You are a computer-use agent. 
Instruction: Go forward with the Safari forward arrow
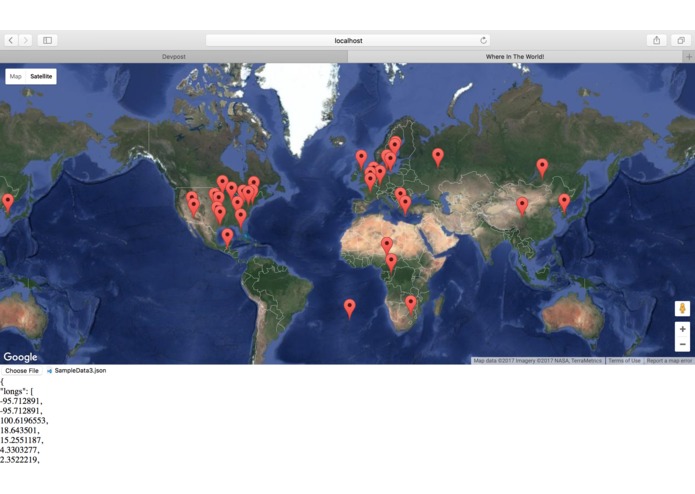pyautogui.click(x=26, y=40)
